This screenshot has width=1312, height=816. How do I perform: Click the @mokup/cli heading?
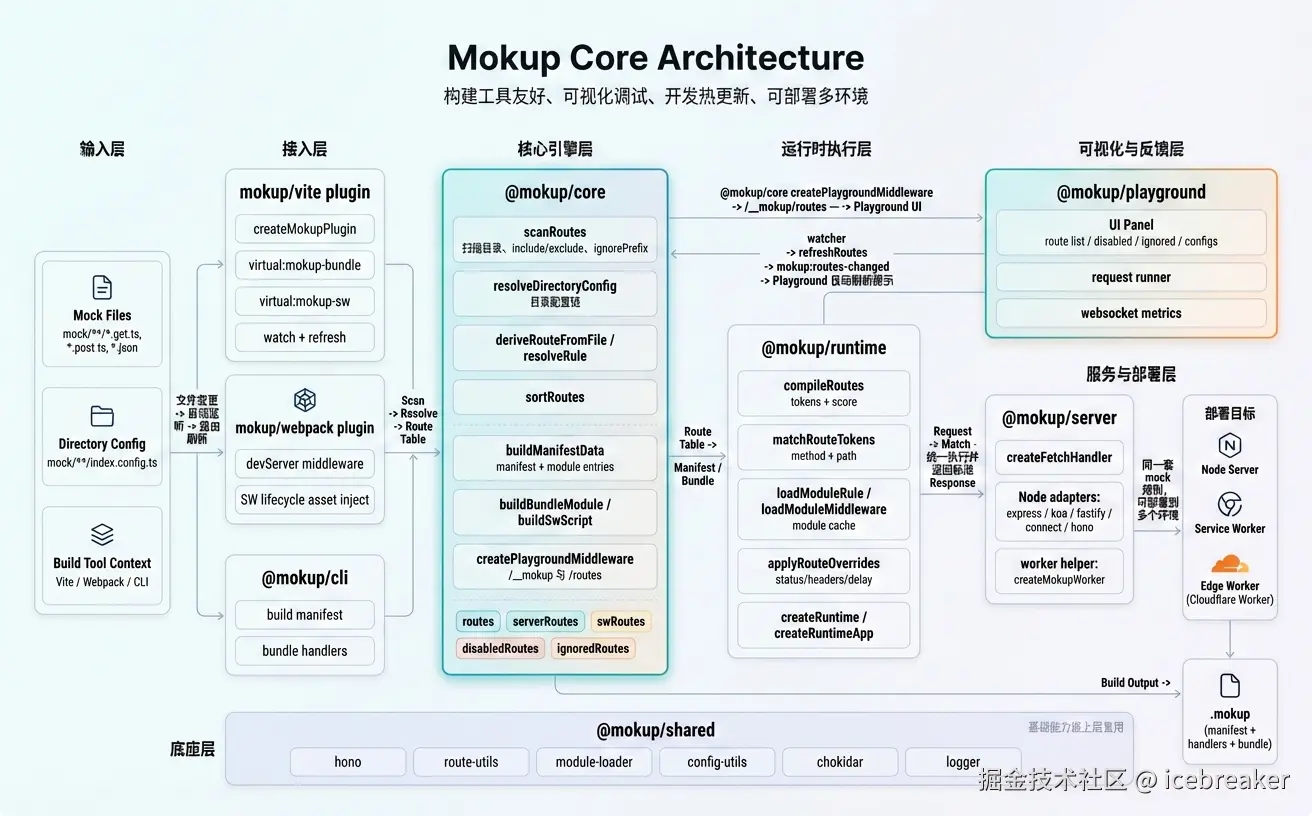pyautogui.click(x=305, y=578)
